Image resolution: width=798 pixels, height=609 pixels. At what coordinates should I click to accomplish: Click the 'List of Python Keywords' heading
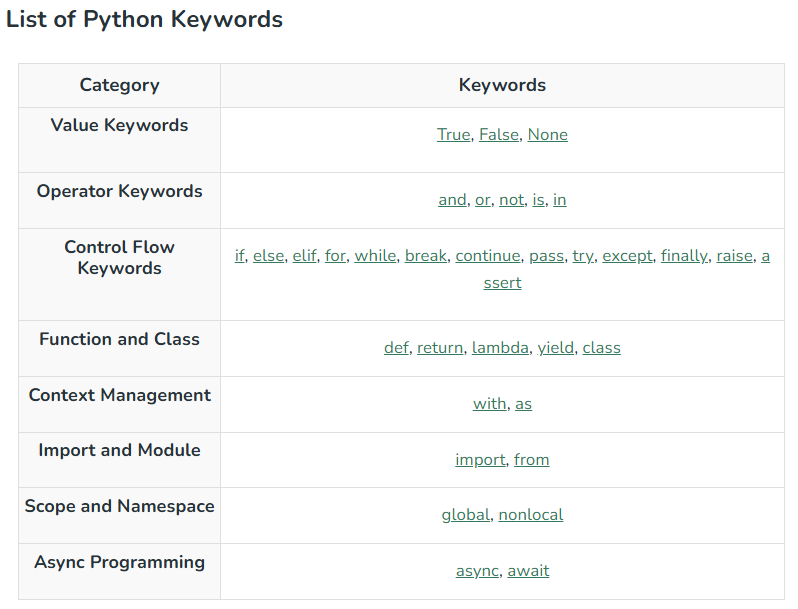point(144,19)
